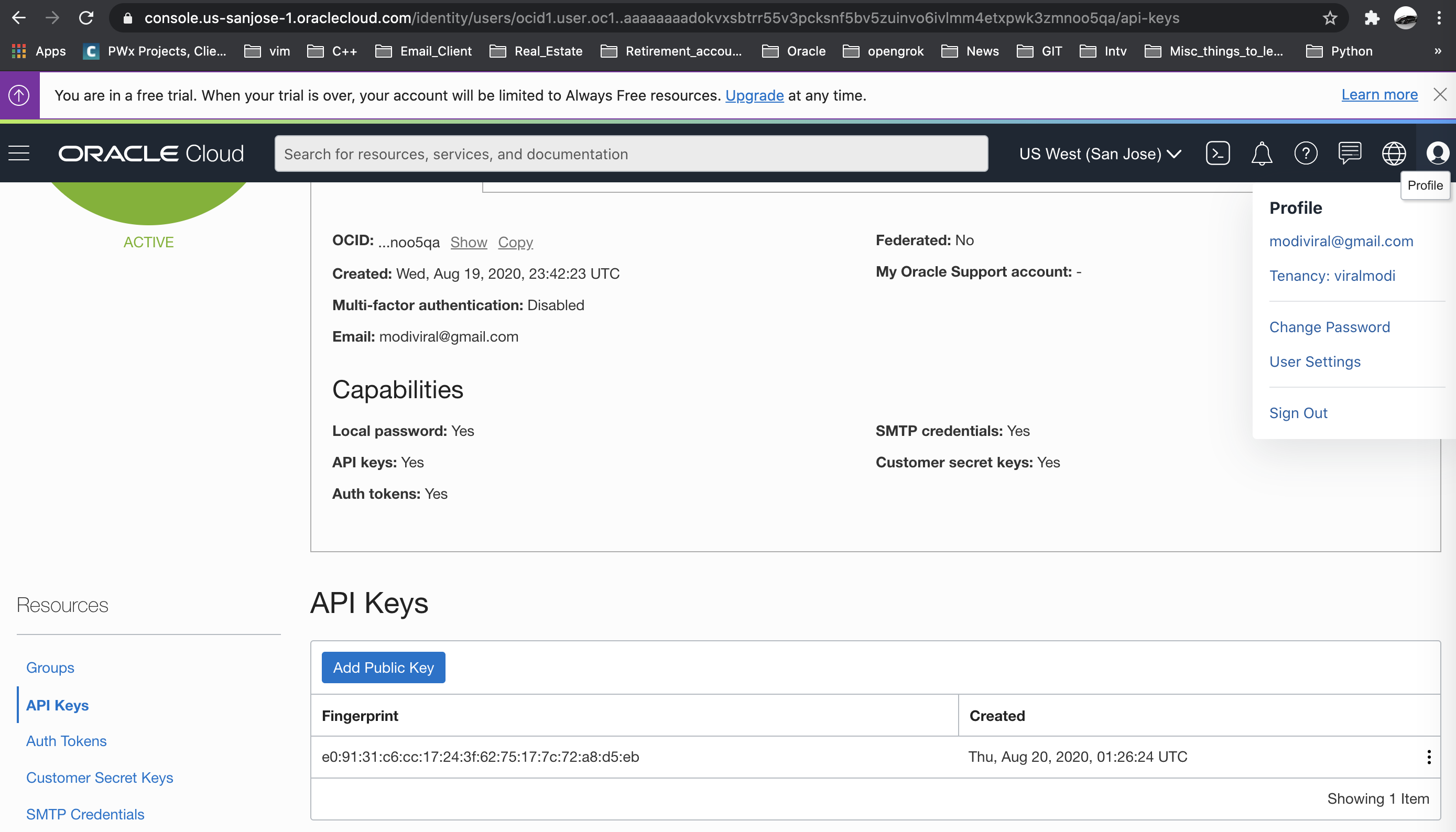
Task: Select Customer Secret Keys resource
Action: point(100,777)
